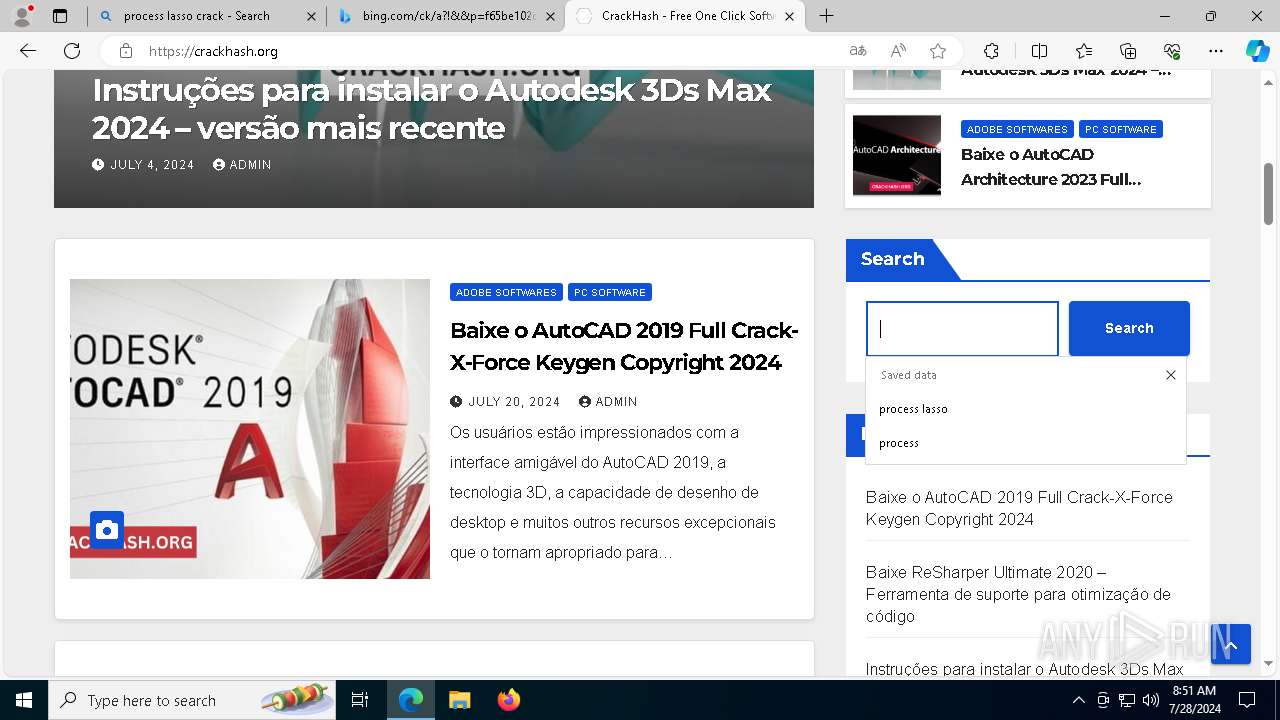Open File Explorer from taskbar
1280x720 pixels.
(459, 700)
